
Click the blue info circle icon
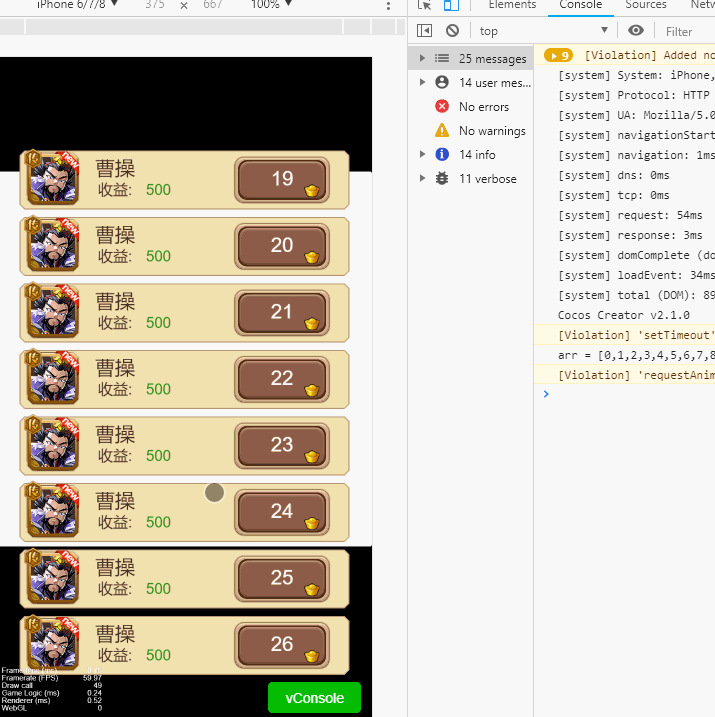pos(442,155)
